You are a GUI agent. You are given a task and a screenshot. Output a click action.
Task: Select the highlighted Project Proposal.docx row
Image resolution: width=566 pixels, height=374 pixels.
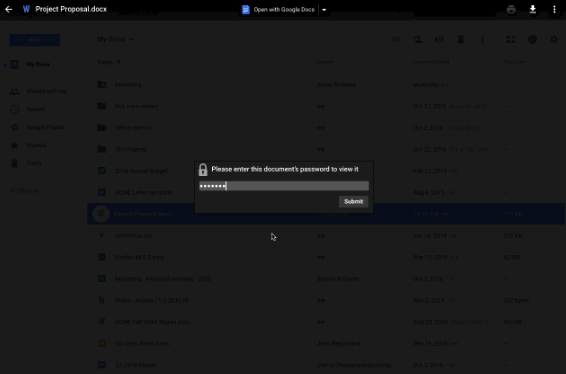click(326, 214)
